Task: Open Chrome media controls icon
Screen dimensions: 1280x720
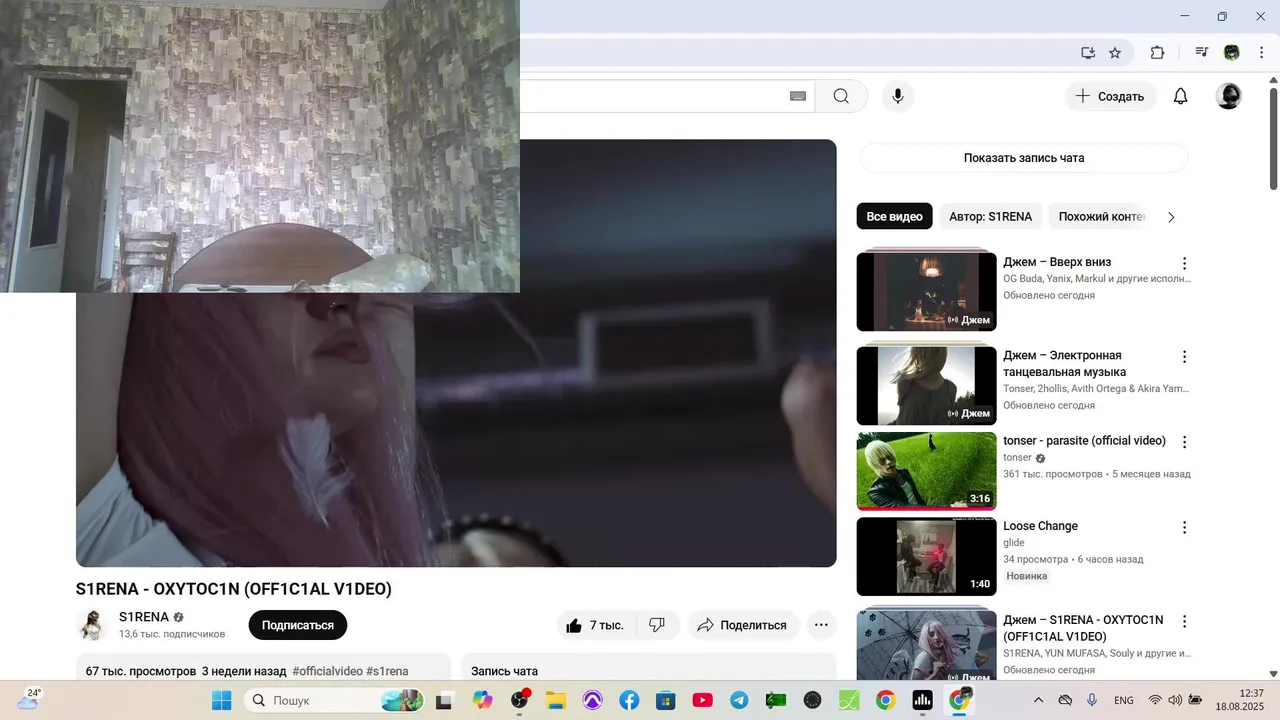Action: tap(1202, 53)
